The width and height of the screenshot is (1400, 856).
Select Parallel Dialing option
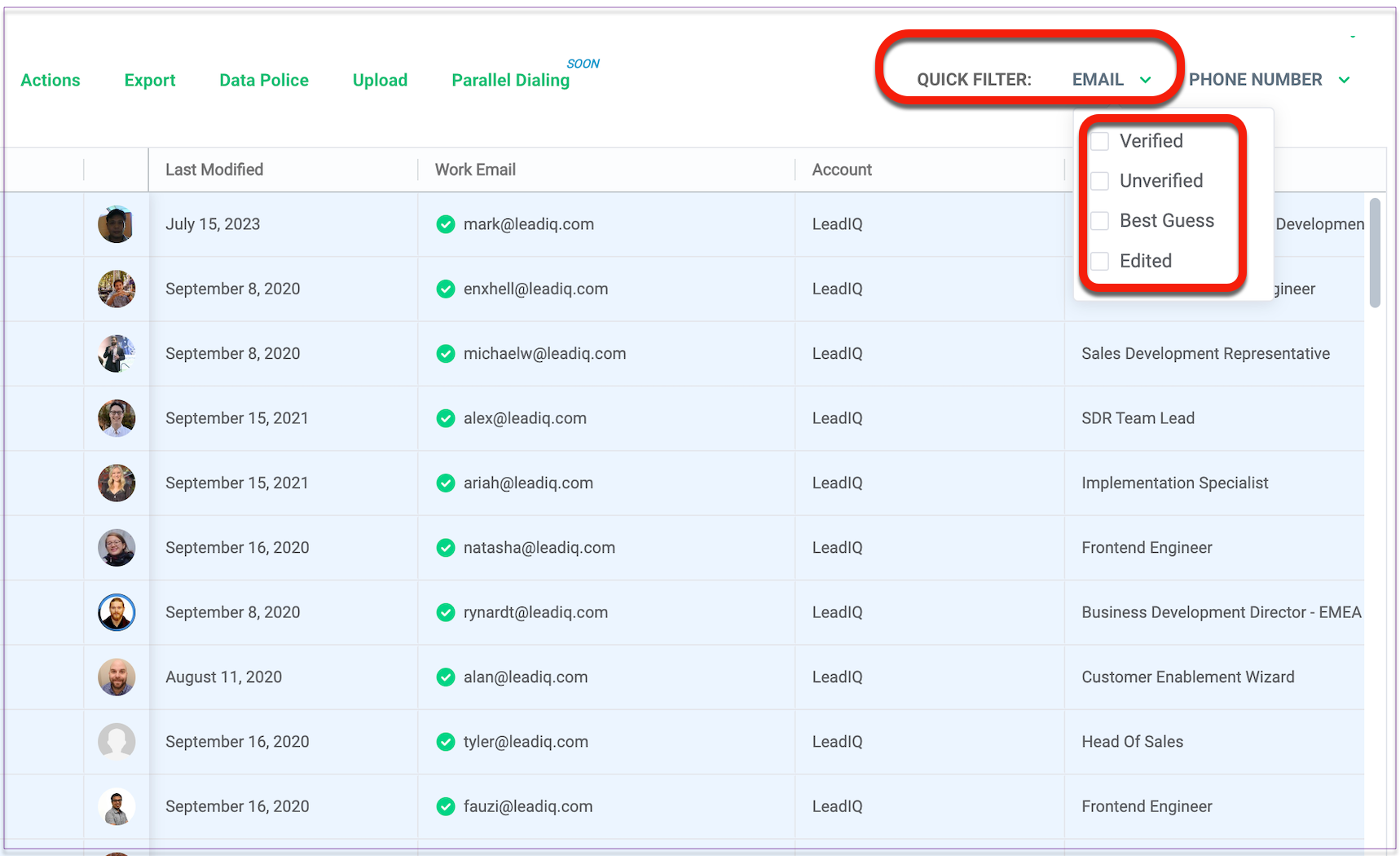click(x=511, y=80)
